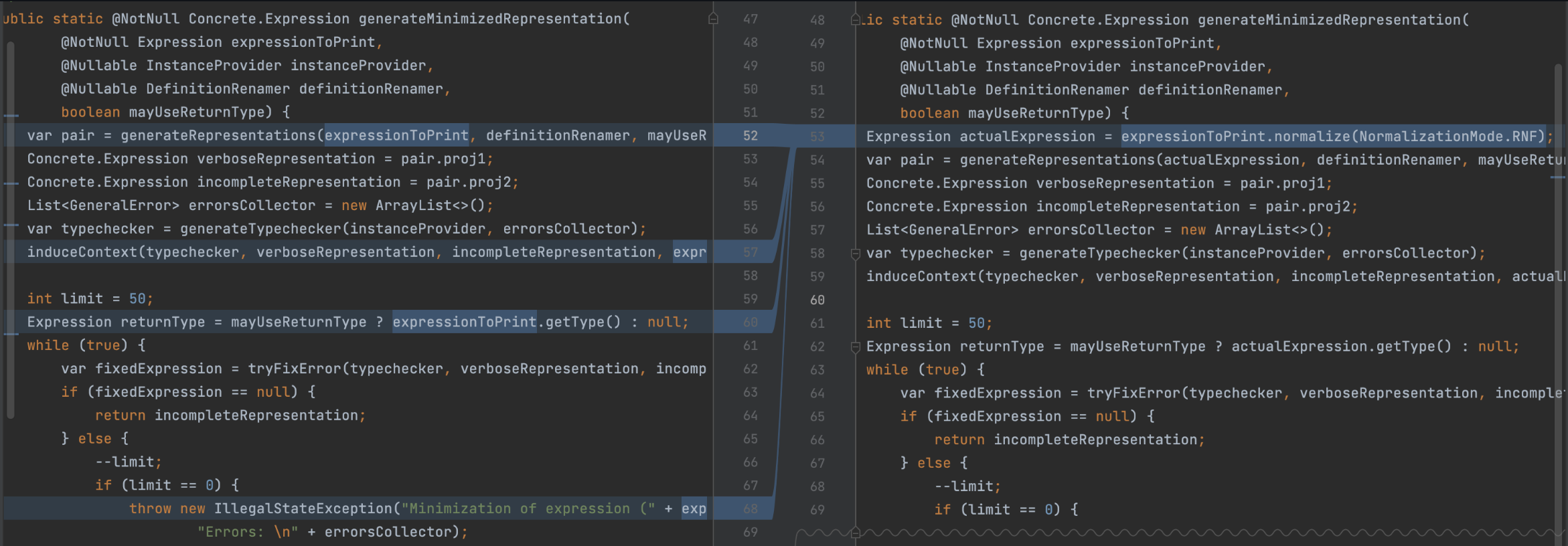Toggle fold marker beside right line 58

coord(855,254)
